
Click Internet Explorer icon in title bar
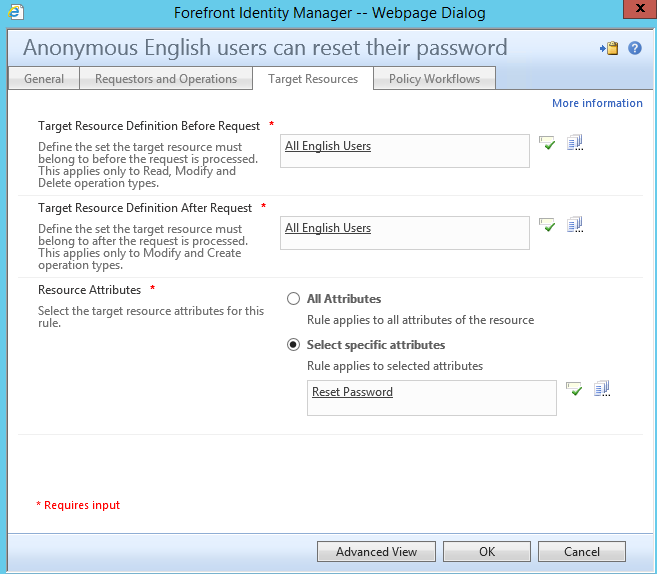pos(16,12)
